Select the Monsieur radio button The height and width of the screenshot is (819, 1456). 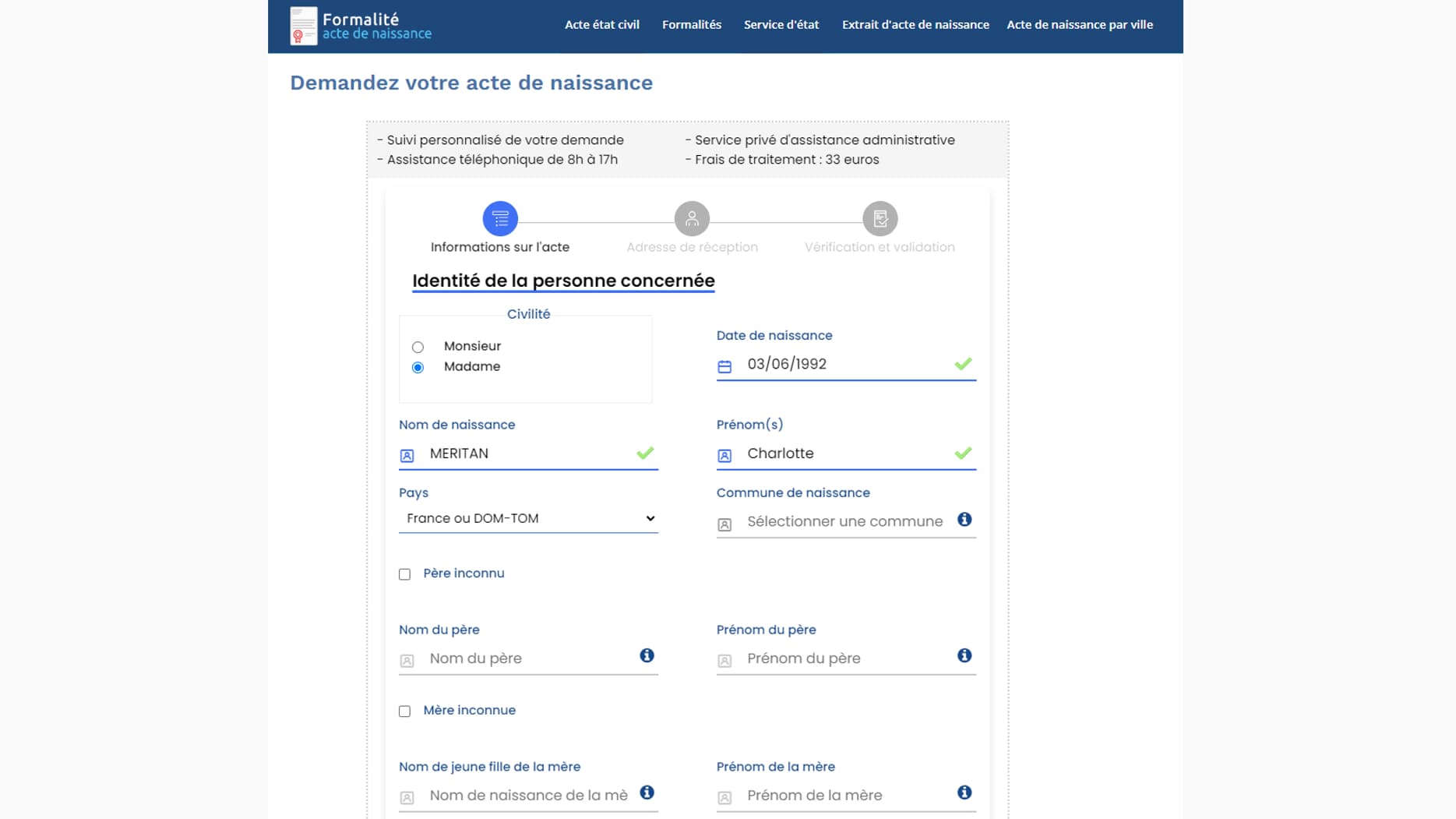(x=418, y=348)
